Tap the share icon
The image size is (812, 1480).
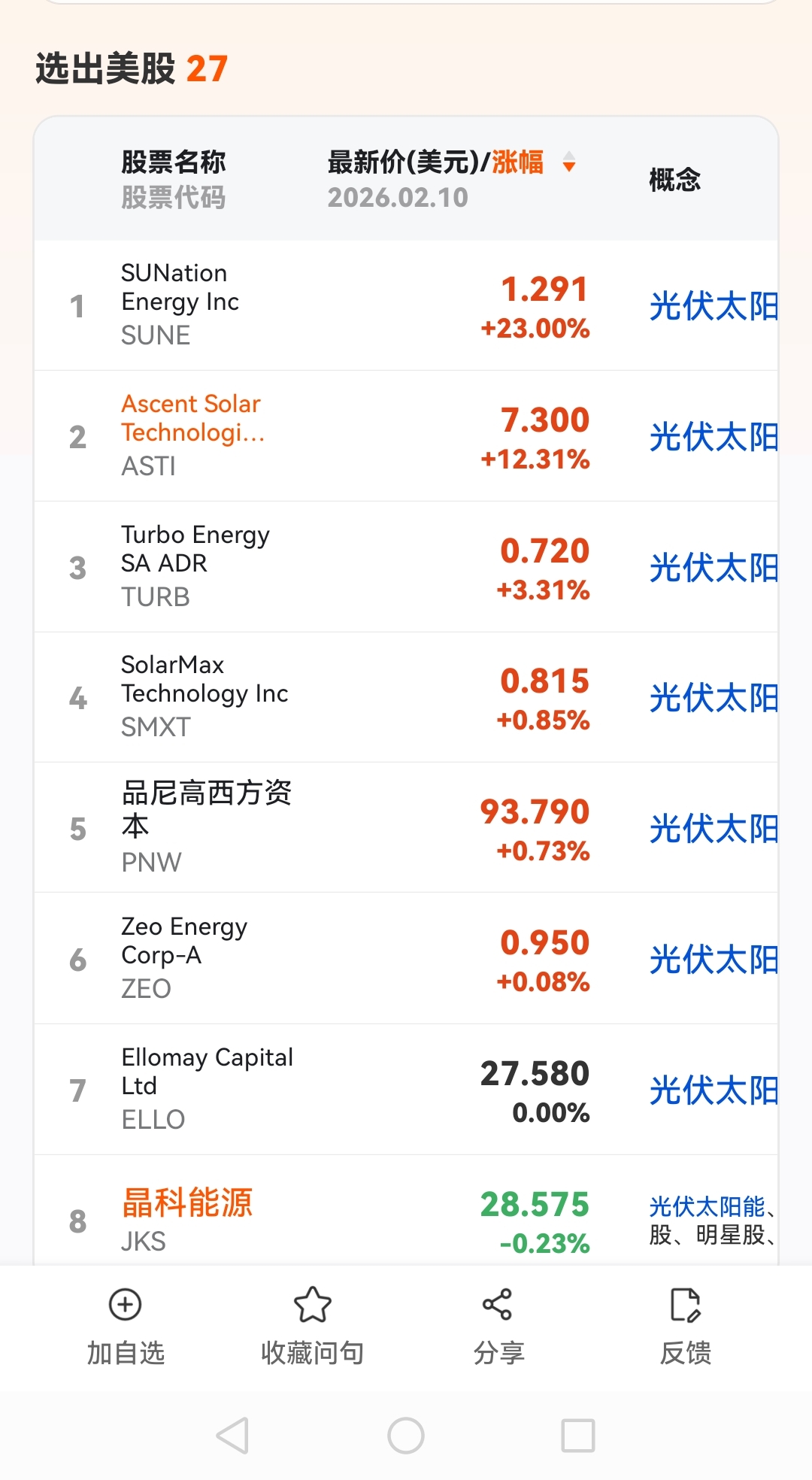498,1305
